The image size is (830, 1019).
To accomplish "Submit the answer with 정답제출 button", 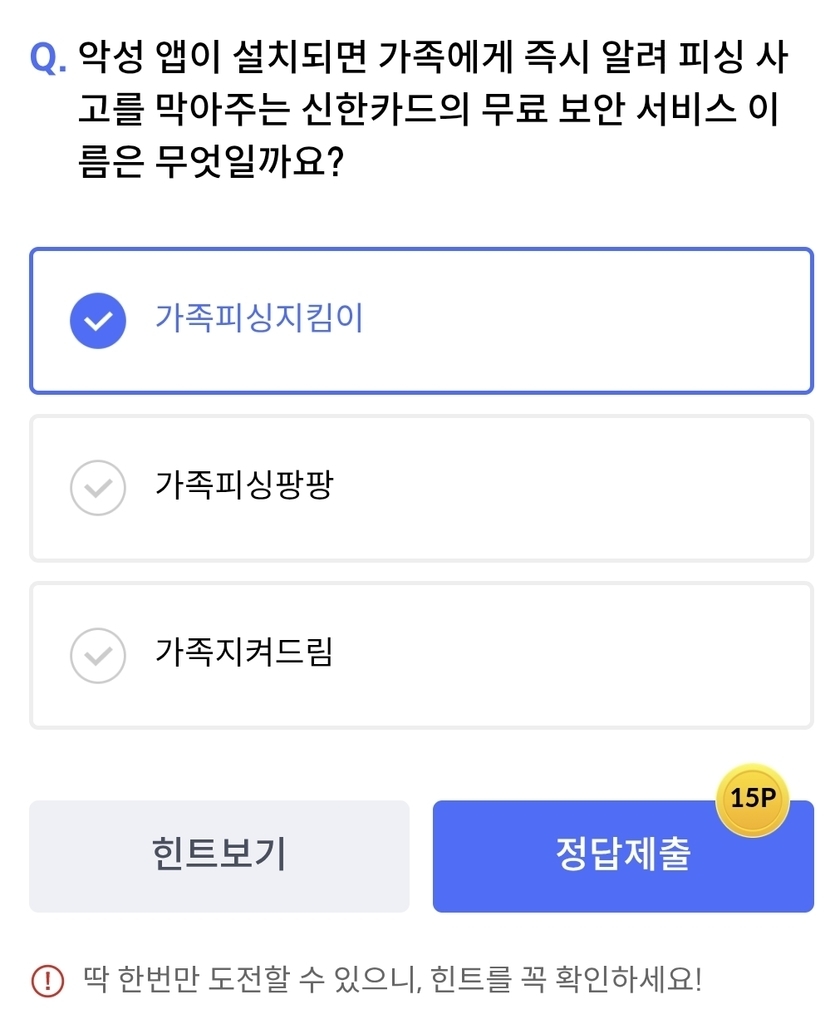I will click(622, 856).
